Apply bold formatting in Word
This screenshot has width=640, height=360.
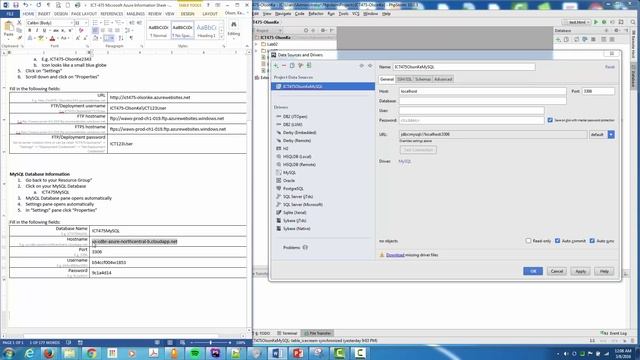pyautogui.click(x=30, y=31)
